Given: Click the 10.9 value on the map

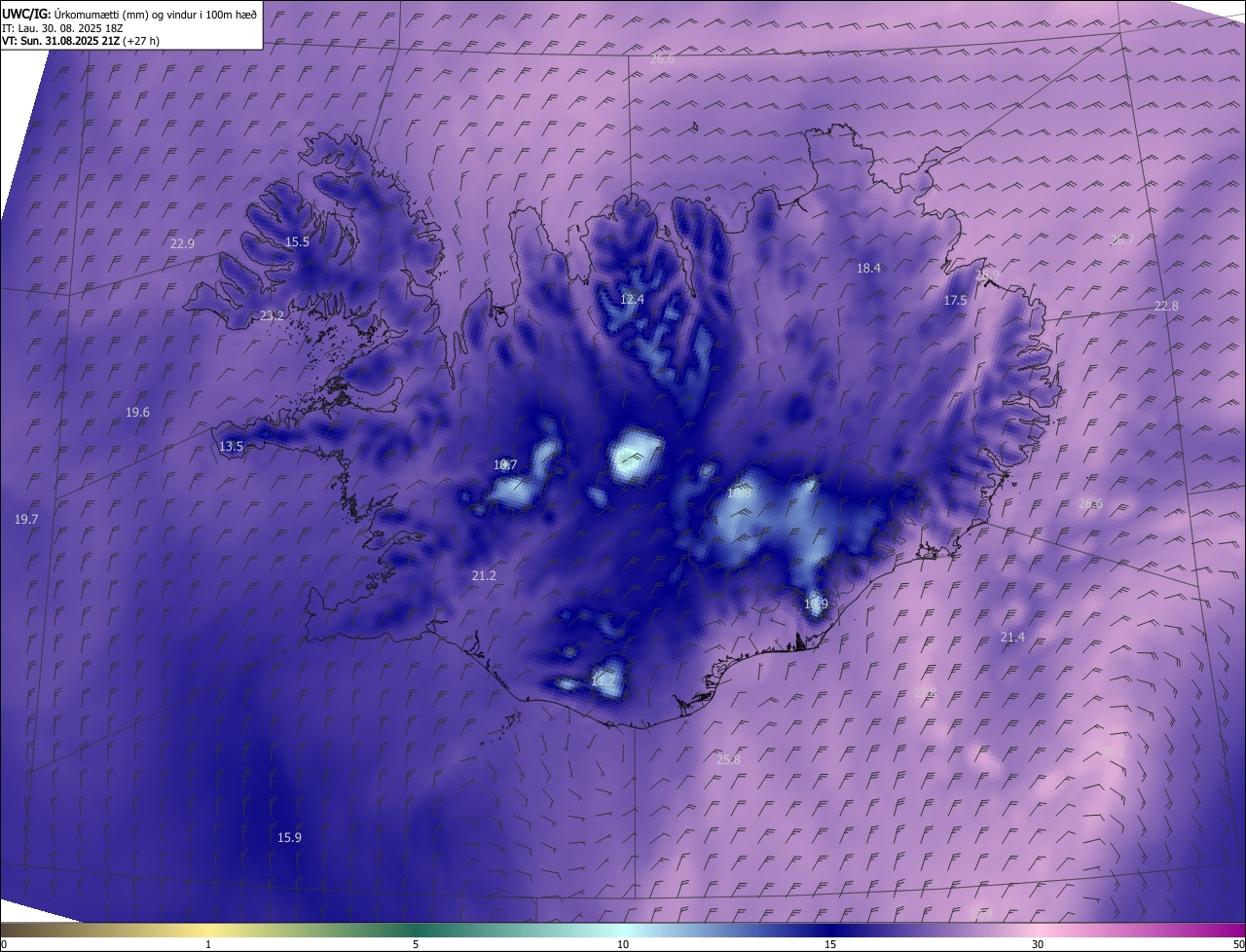Looking at the screenshot, I should click(816, 604).
